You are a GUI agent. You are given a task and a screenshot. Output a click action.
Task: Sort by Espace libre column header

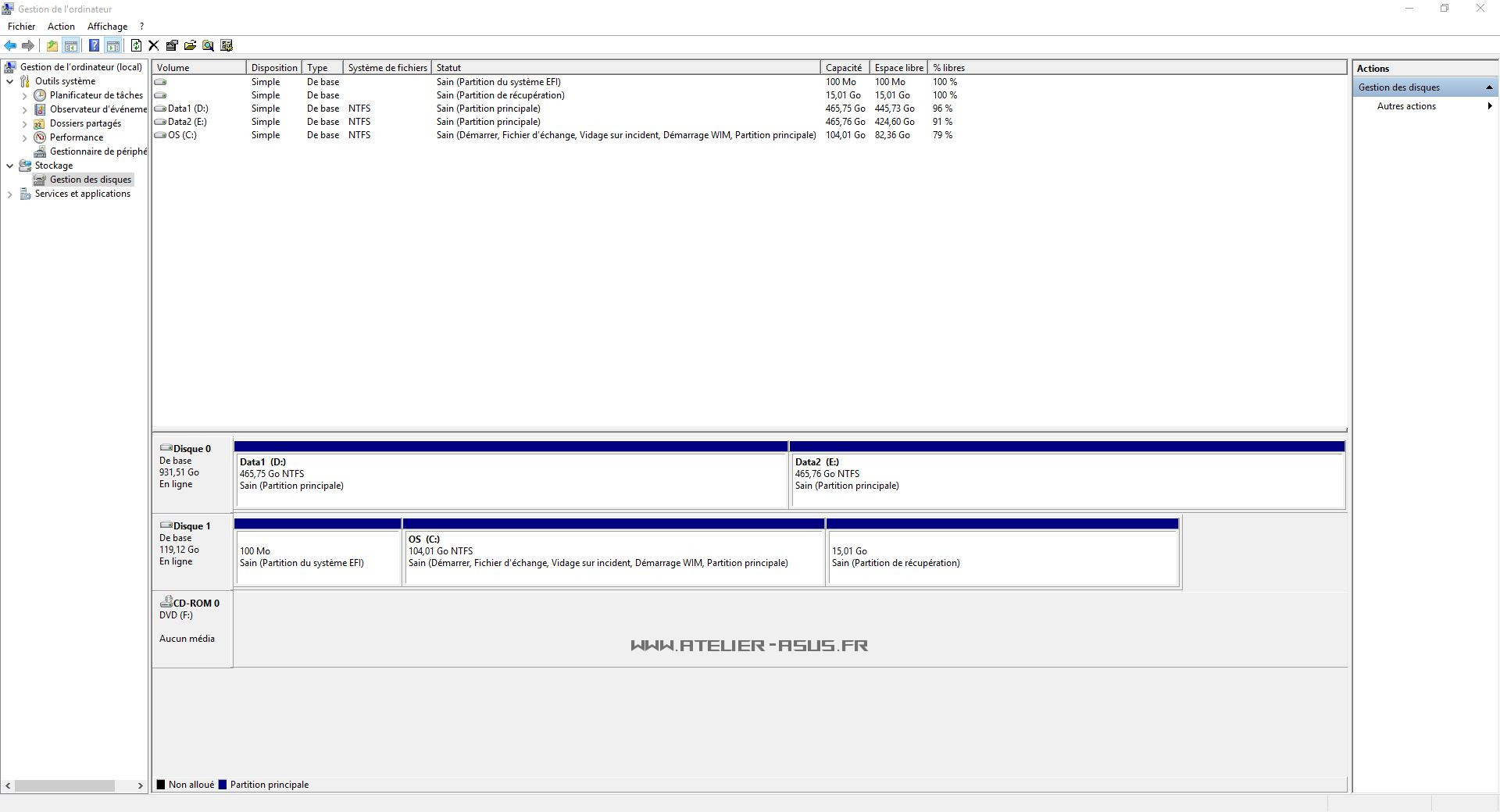tap(899, 68)
